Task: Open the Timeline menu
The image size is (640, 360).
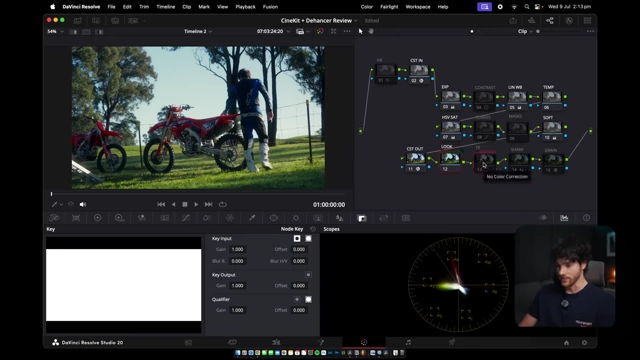Action: coord(165,7)
